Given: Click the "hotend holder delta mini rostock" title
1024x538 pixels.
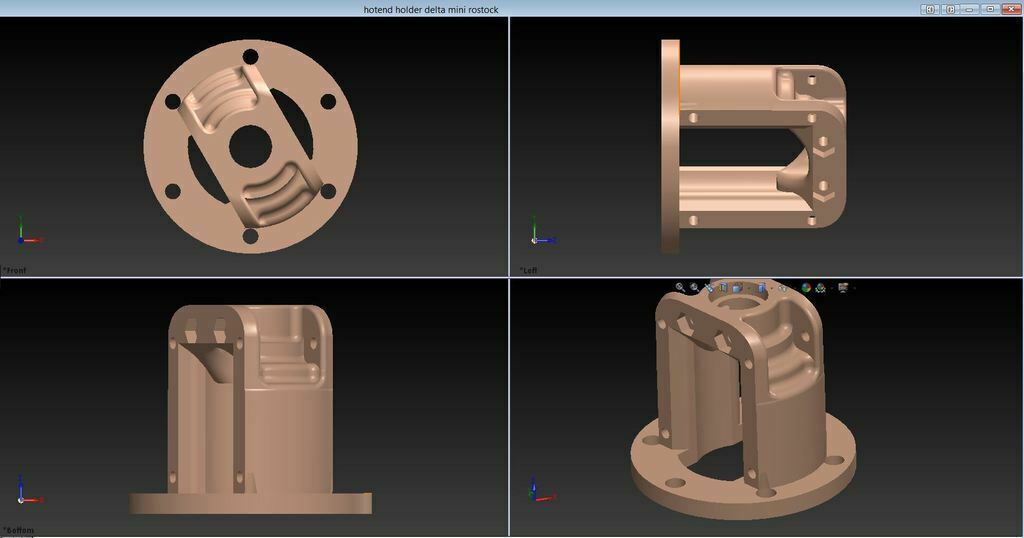Looking at the screenshot, I should coord(430,10).
